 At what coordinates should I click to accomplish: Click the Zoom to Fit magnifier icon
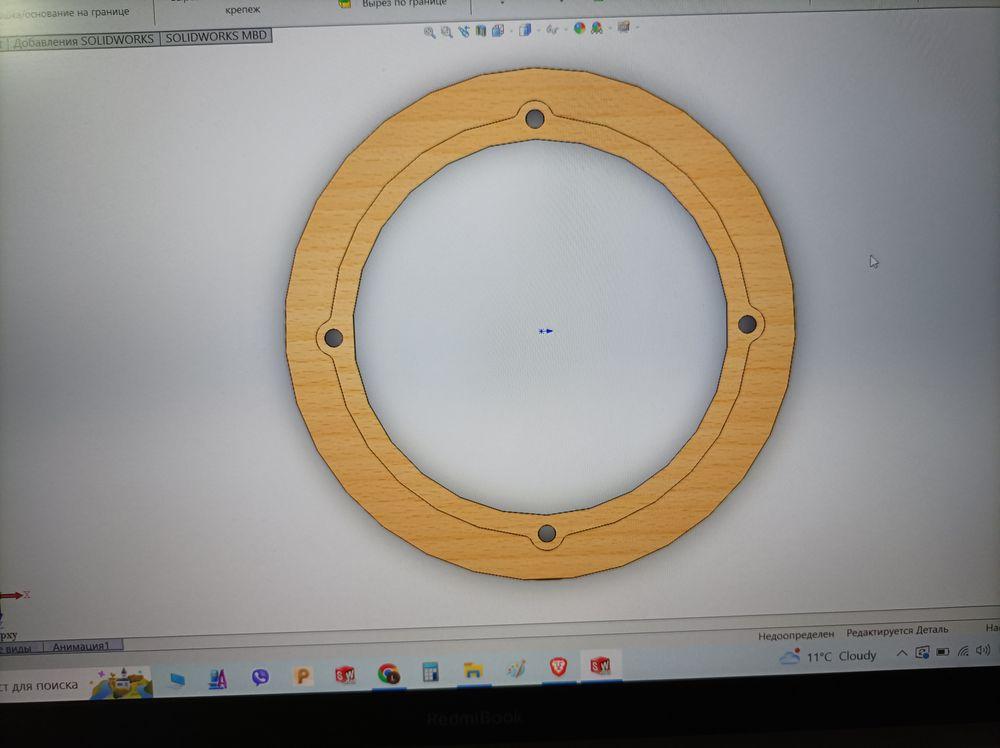coord(430,32)
